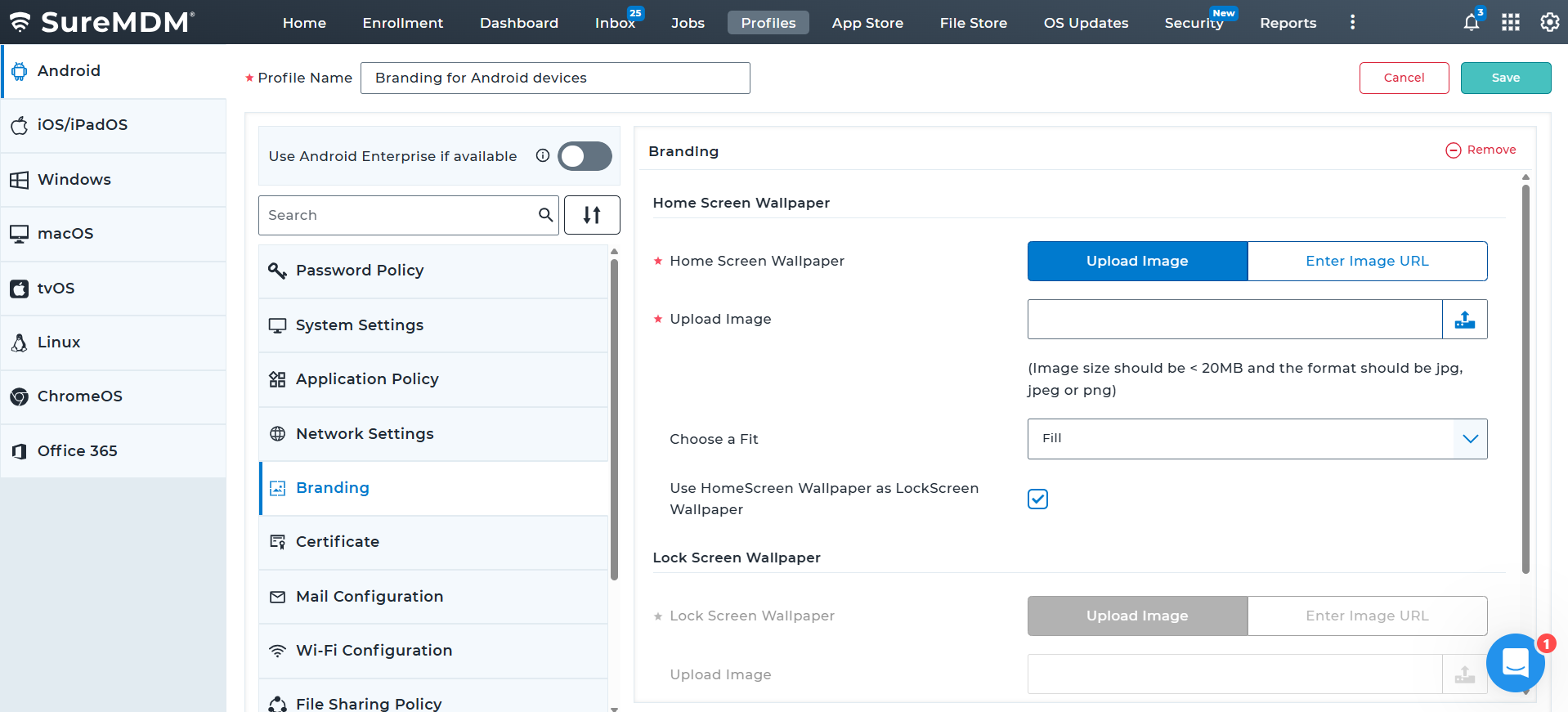Image resolution: width=1568 pixels, height=712 pixels.
Task: Open the settings gear icon
Action: pyautogui.click(x=1549, y=22)
